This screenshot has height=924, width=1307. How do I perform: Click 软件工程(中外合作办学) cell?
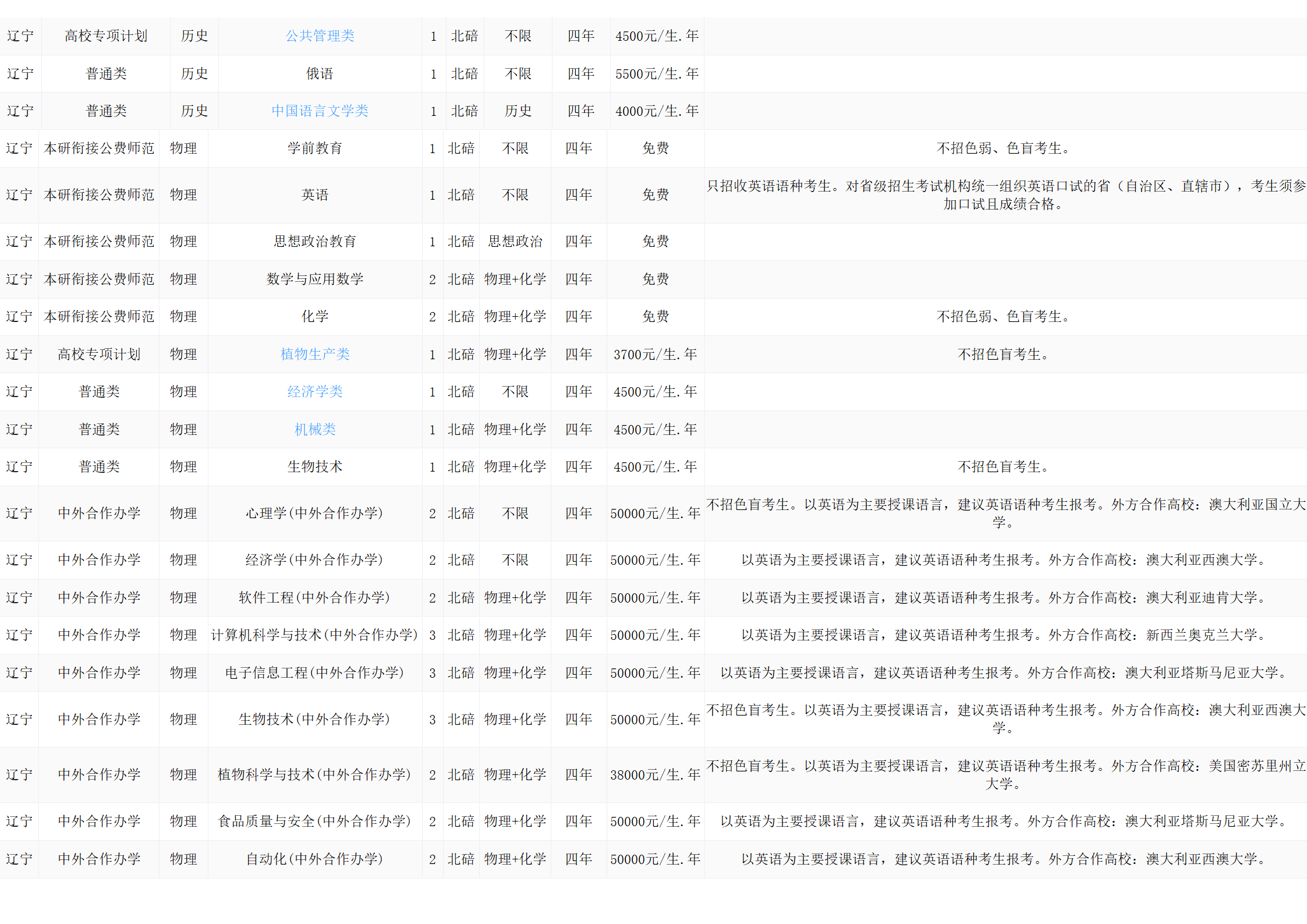click(x=315, y=597)
